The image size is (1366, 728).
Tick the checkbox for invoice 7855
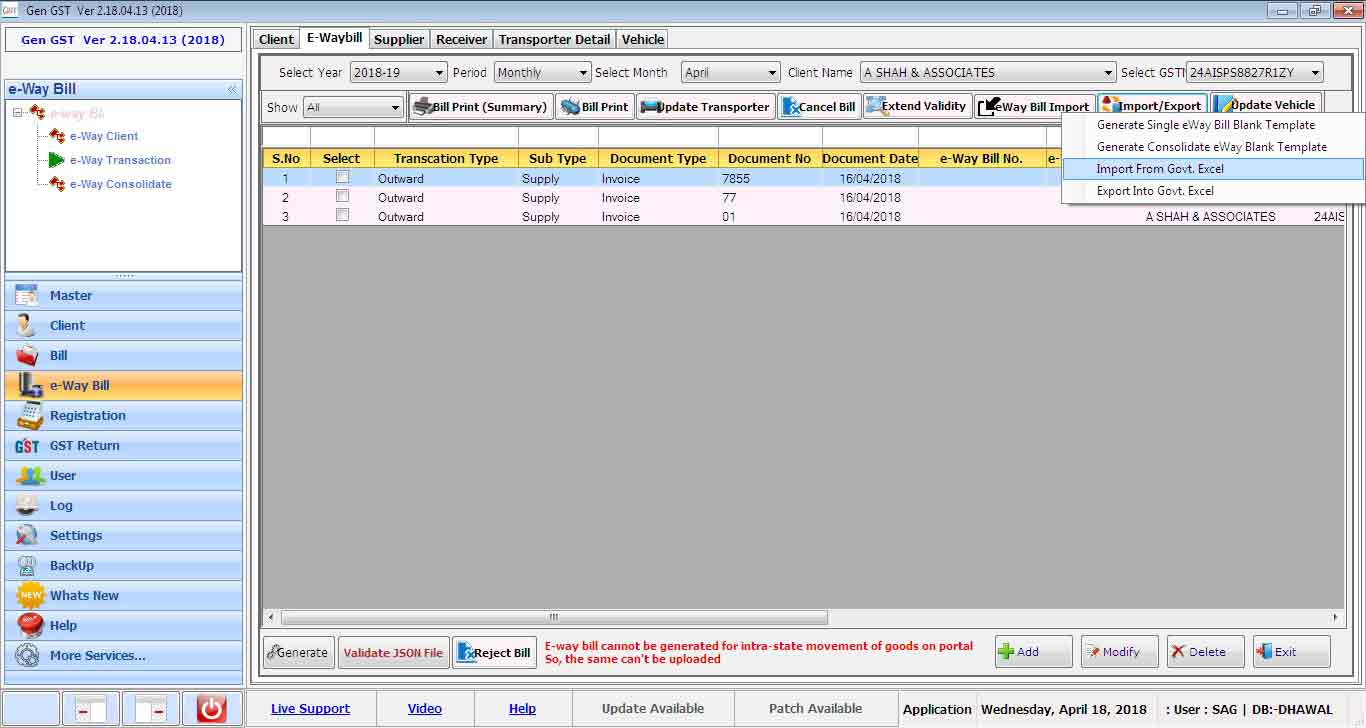(x=343, y=178)
